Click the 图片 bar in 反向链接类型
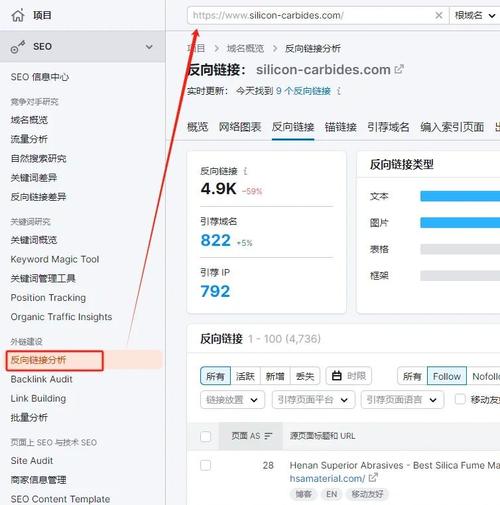This screenshot has width=500, height=505. pos(460,222)
